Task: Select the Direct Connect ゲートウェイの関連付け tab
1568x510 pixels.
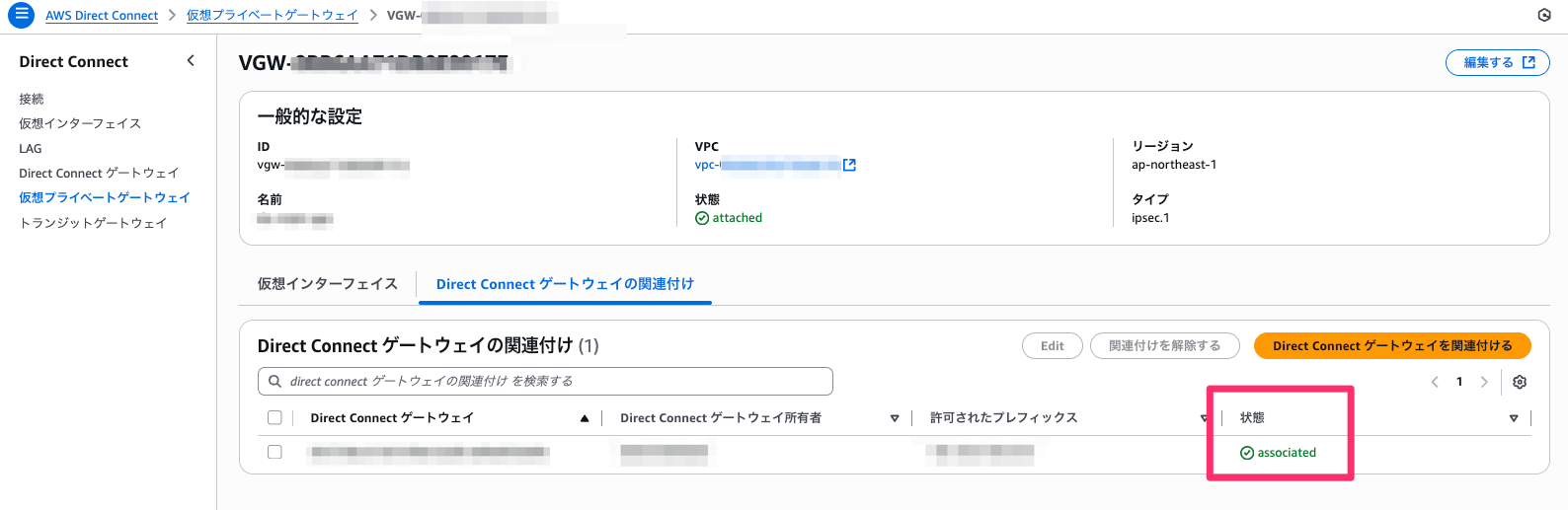Action: click(565, 284)
